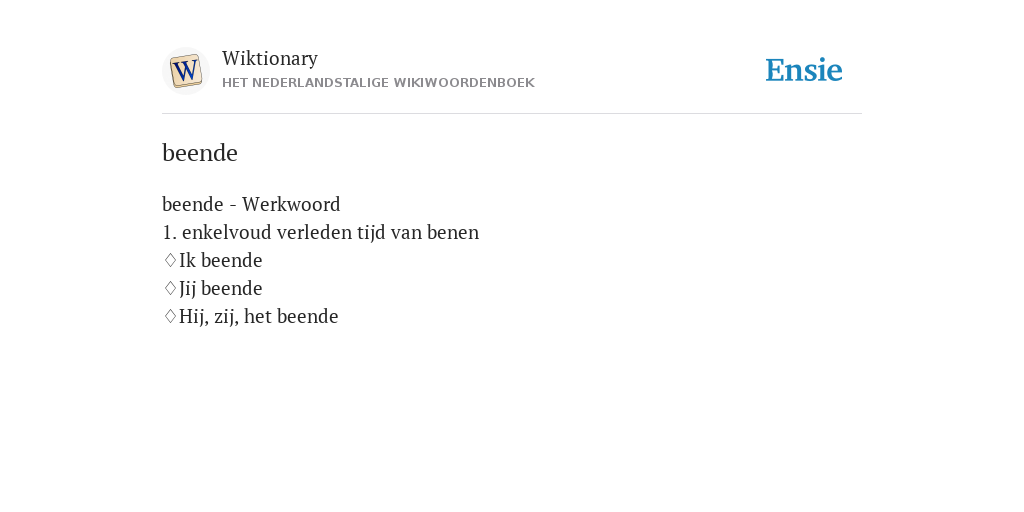Click the Wiktionary source title
This screenshot has height=512, width=1024.
[x=270, y=58]
